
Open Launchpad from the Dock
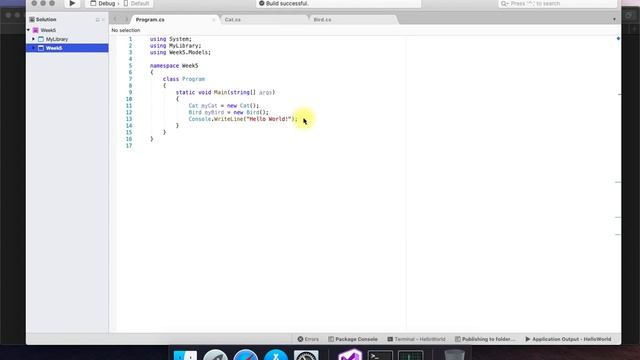click(216, 355)
